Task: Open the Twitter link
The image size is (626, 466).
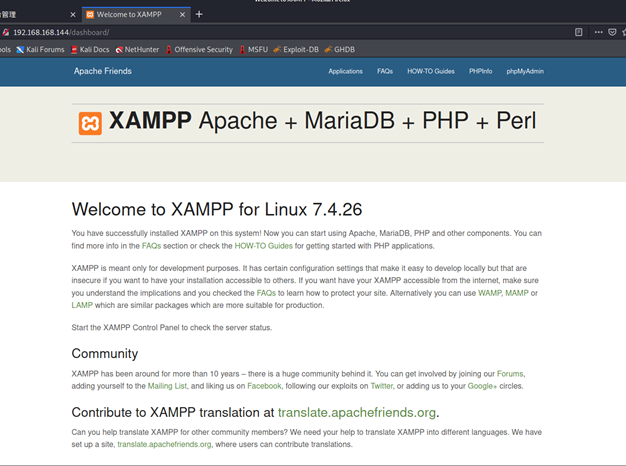Action: pos(382,386)
